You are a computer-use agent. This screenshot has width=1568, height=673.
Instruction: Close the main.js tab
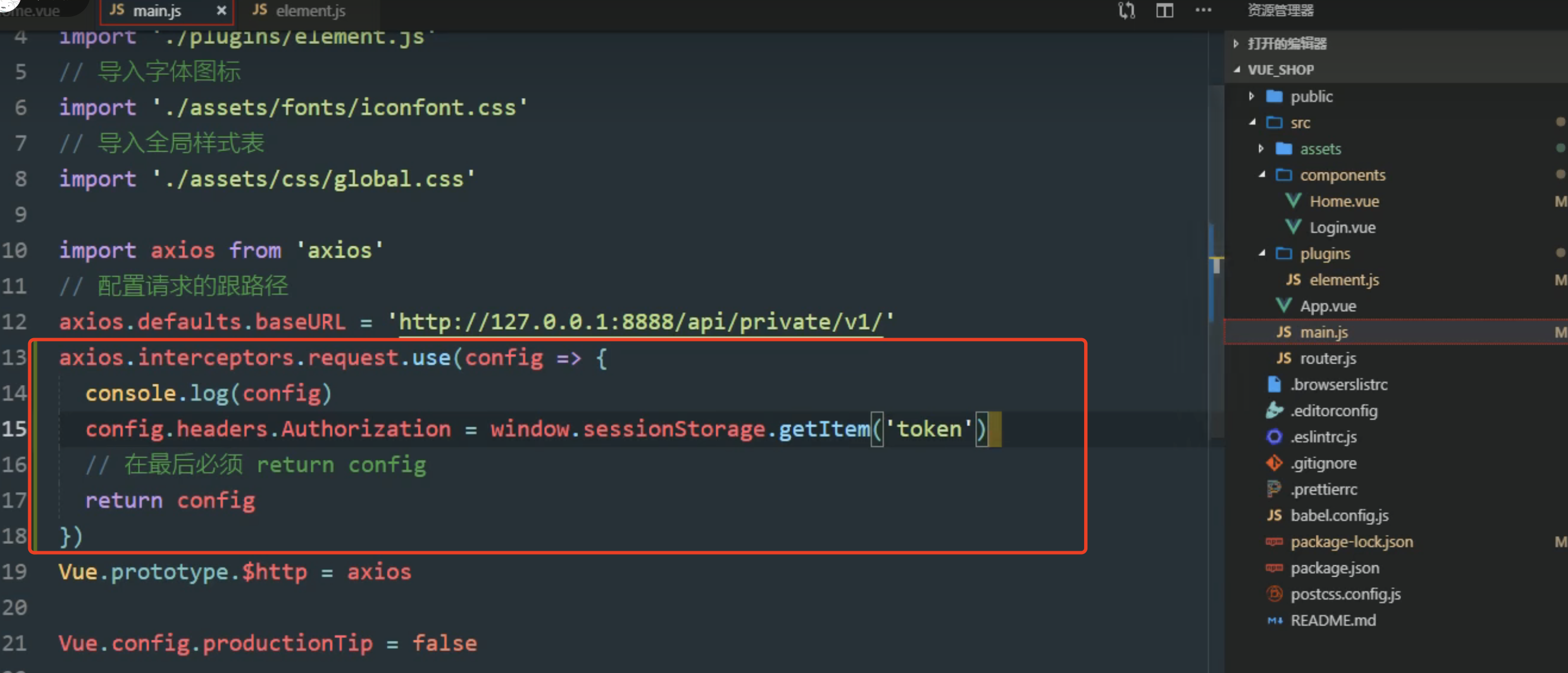(222, 10)
